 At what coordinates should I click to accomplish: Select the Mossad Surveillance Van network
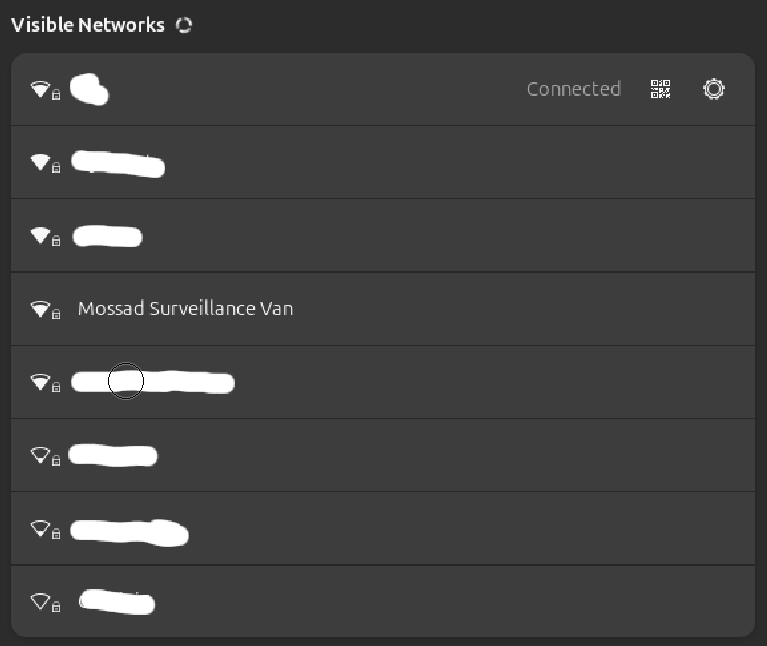(x=185, y=309)
